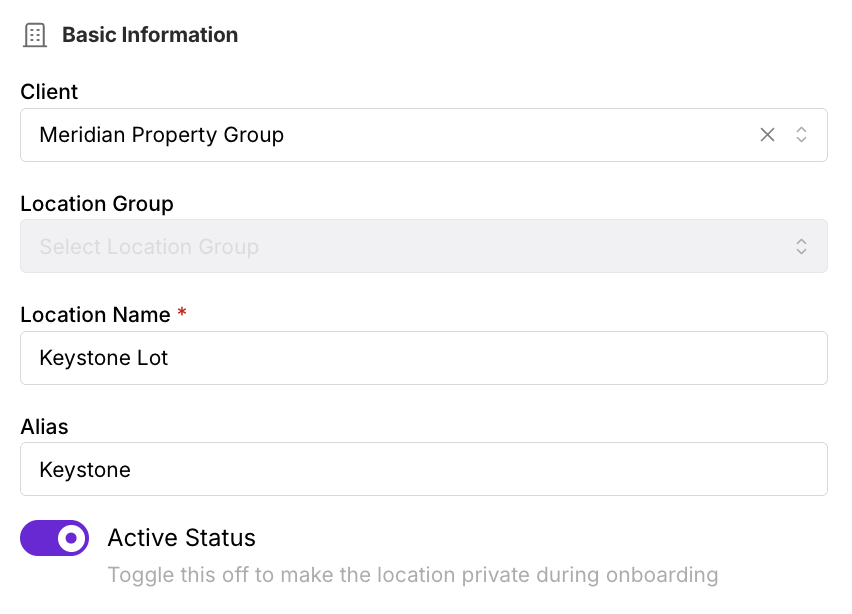852x614 pixels.
Task: Click the Active Status label text
Action: point(181,538)
